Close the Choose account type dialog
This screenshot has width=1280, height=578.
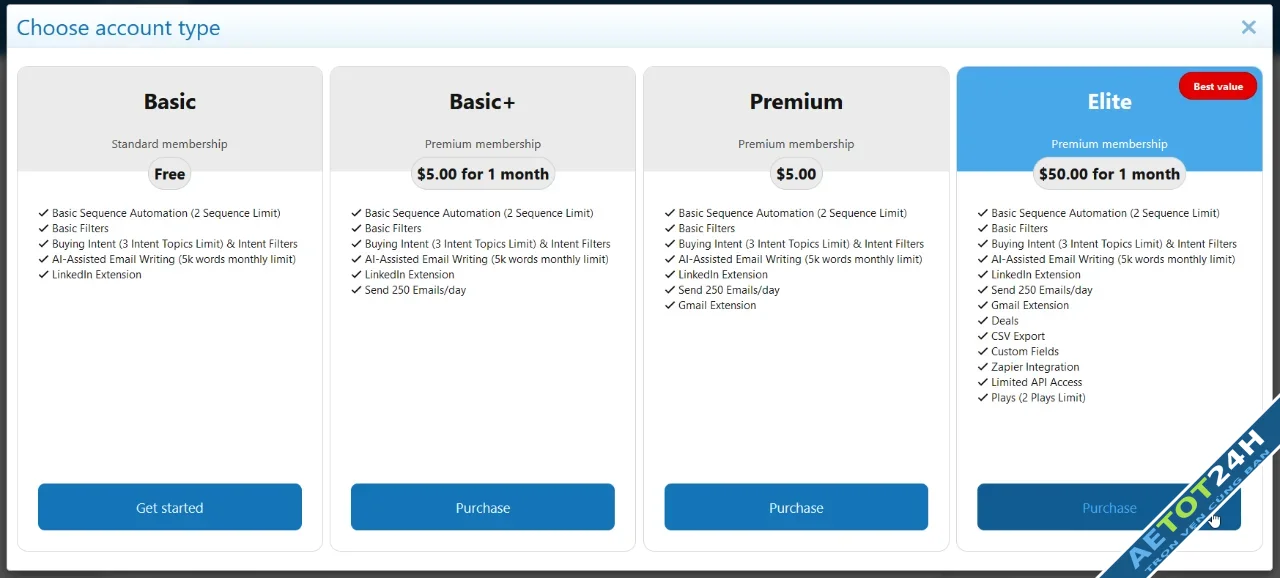point(1248,27)
